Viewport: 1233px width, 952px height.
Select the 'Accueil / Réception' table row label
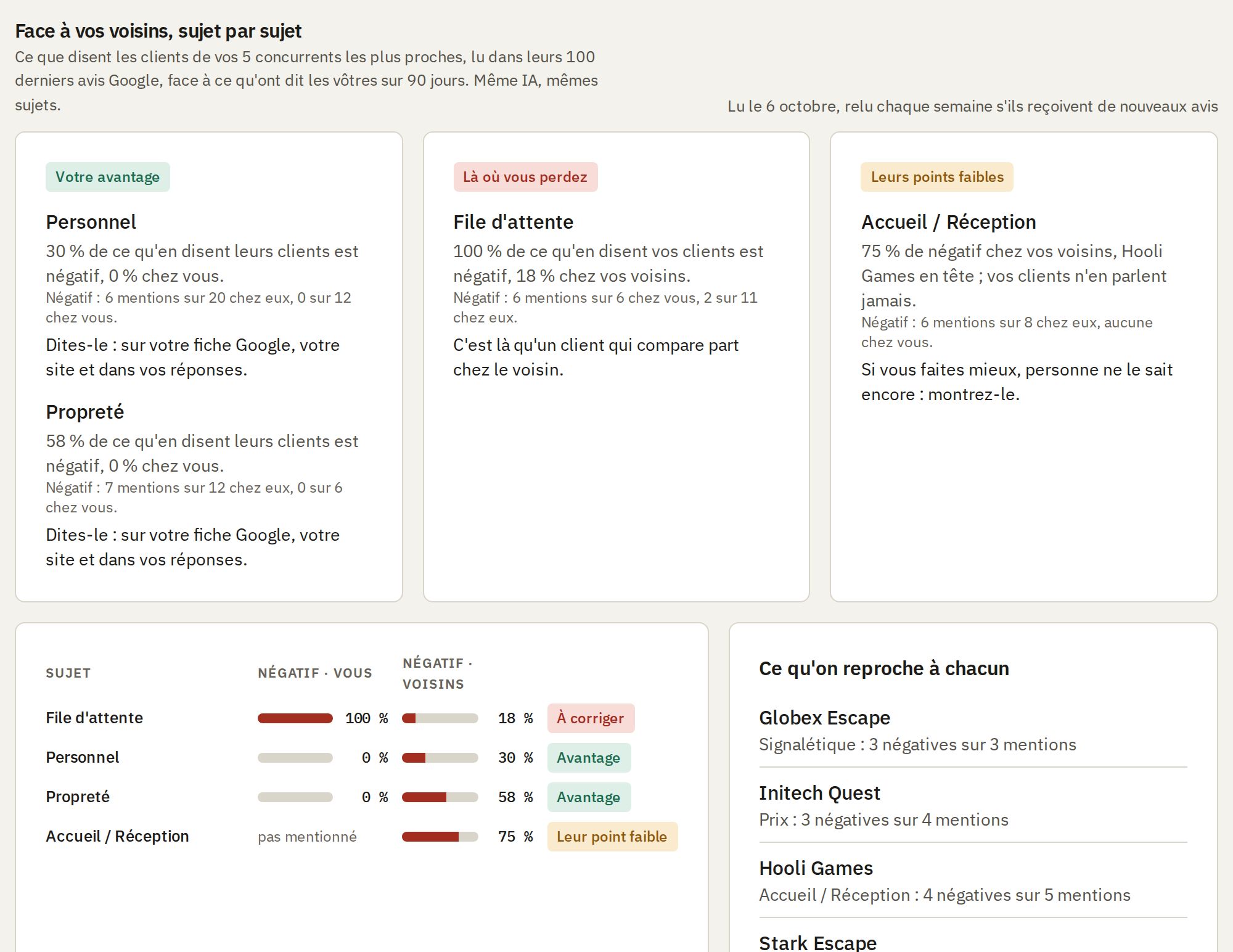click(118, 837)
